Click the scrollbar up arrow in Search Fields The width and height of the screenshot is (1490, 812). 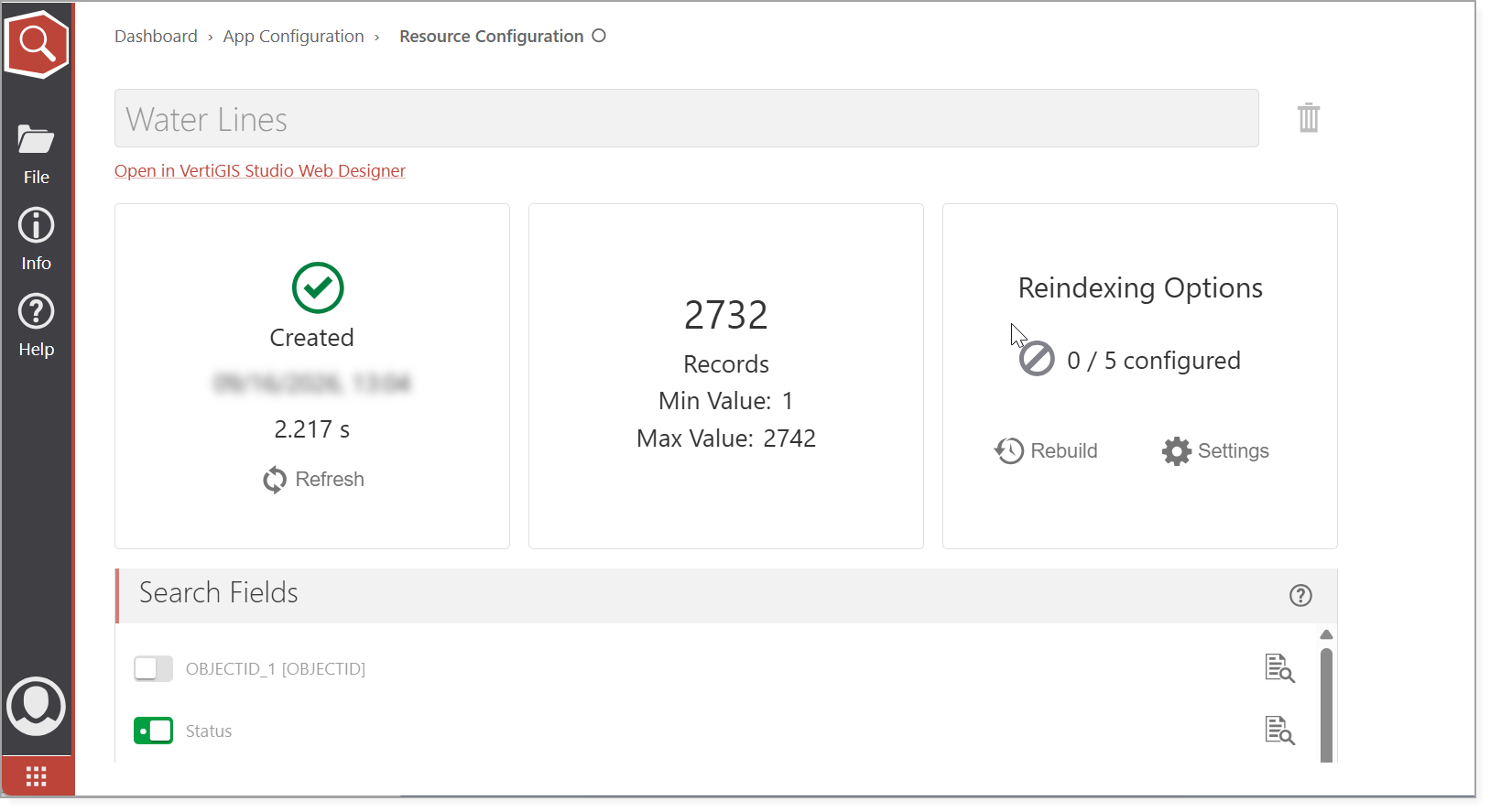1326,634
